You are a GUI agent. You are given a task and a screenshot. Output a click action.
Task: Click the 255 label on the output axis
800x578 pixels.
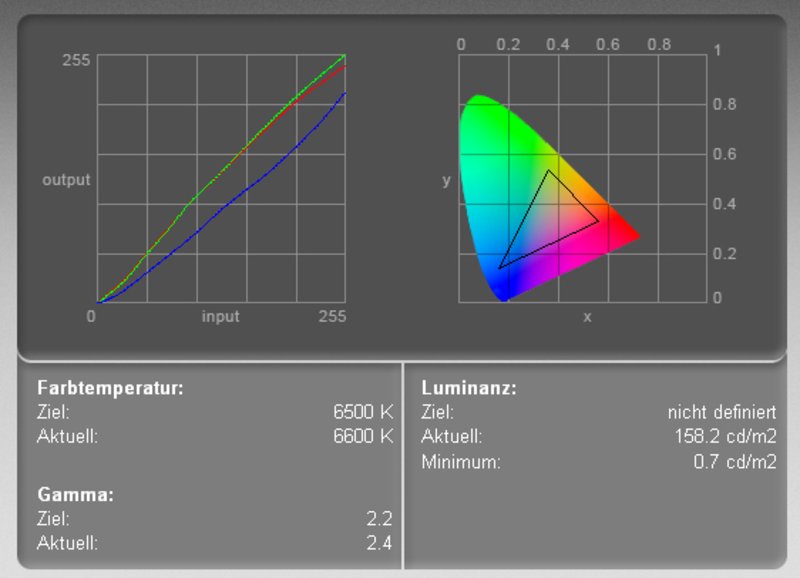[76, 60]
